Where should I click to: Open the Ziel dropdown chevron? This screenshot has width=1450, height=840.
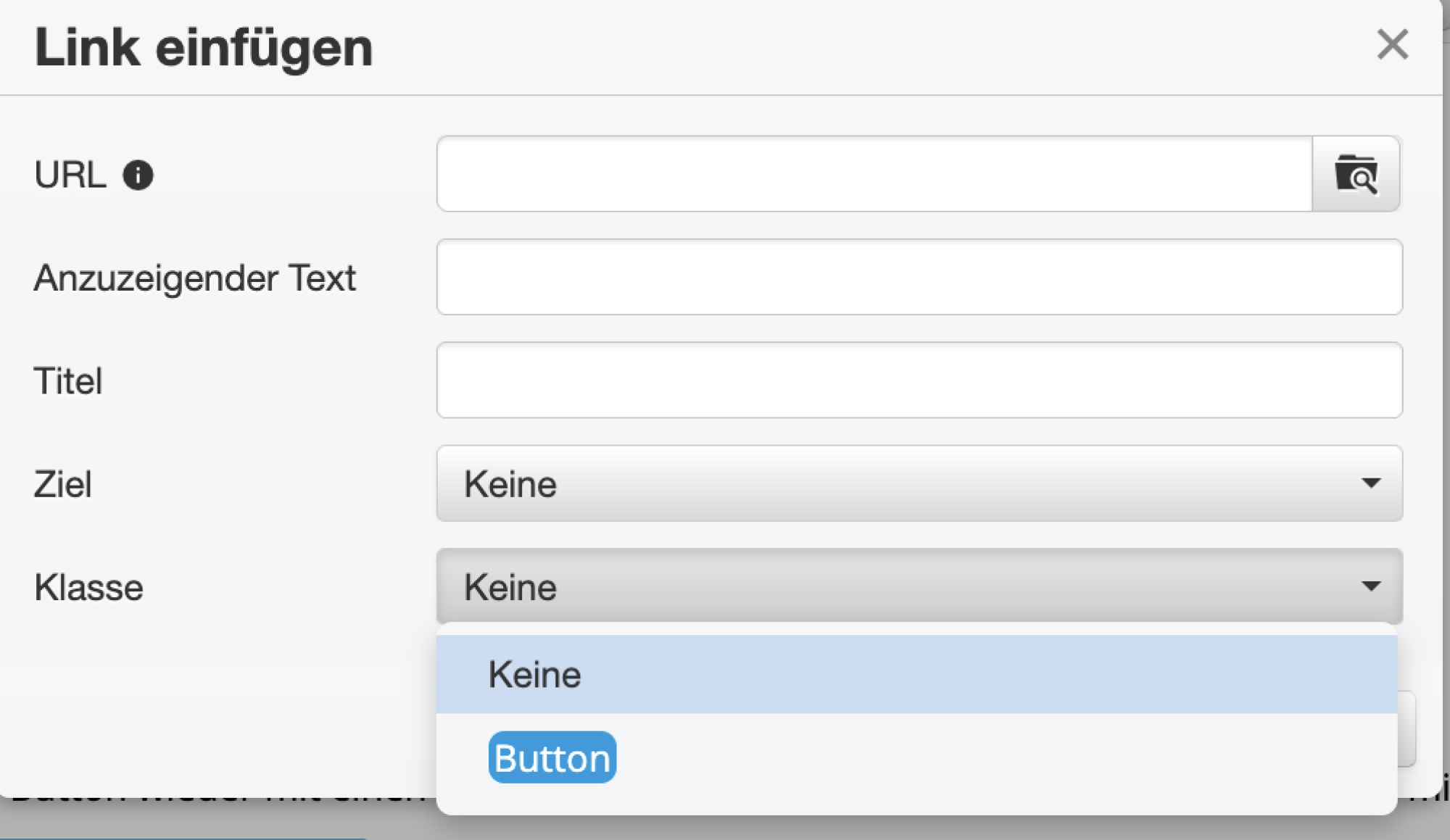1371,483
